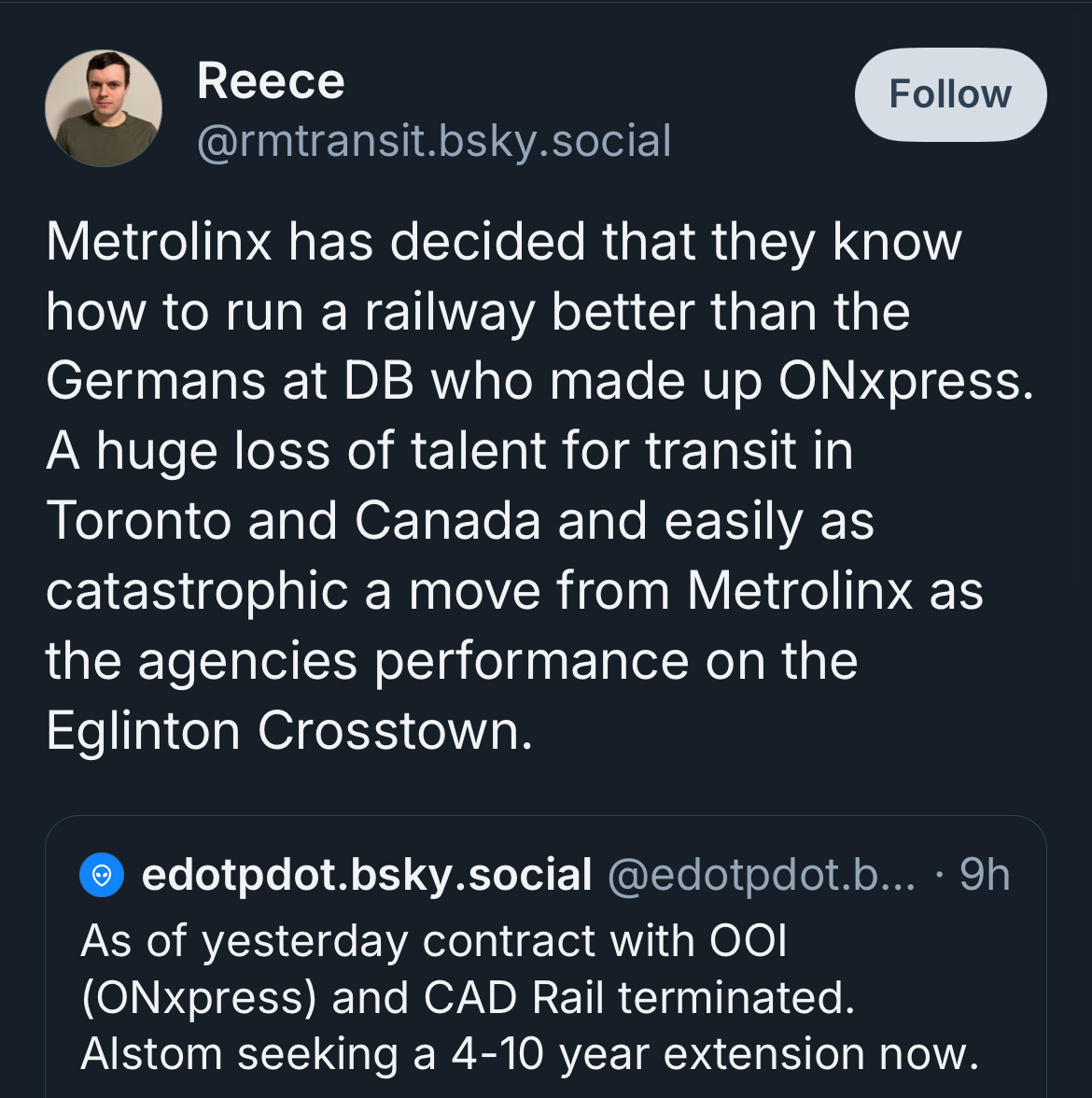Click the 'Eglinton Crosstown.' text
This screenshot has width=1092, height=1098.
pyautogui.click(x=289, y=730)
